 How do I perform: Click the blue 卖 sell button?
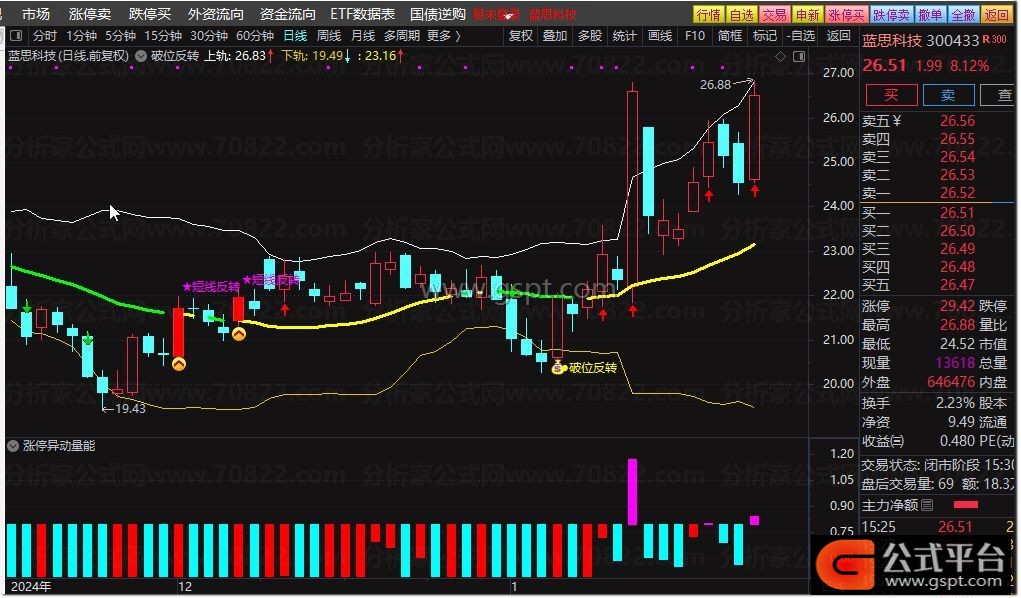pyautogui.click(x=948, y=95)
